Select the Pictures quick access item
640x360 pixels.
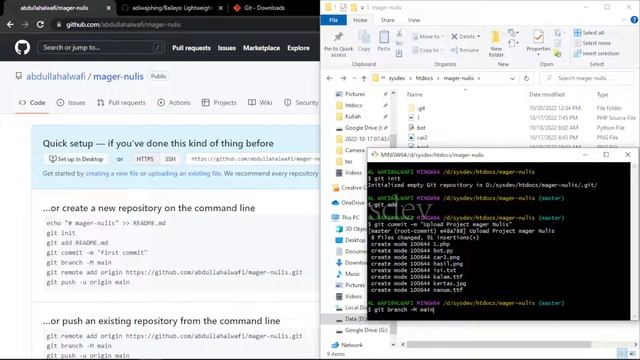[x=355, y=94]
